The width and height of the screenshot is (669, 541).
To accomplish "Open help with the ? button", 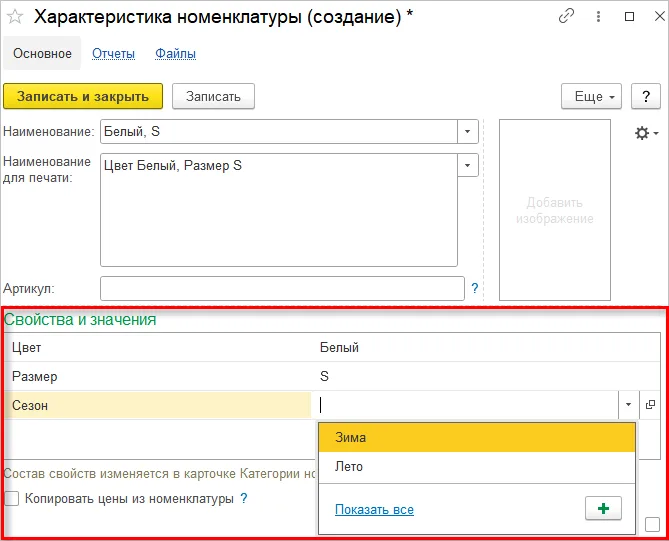I will click(x=646, y=96).
